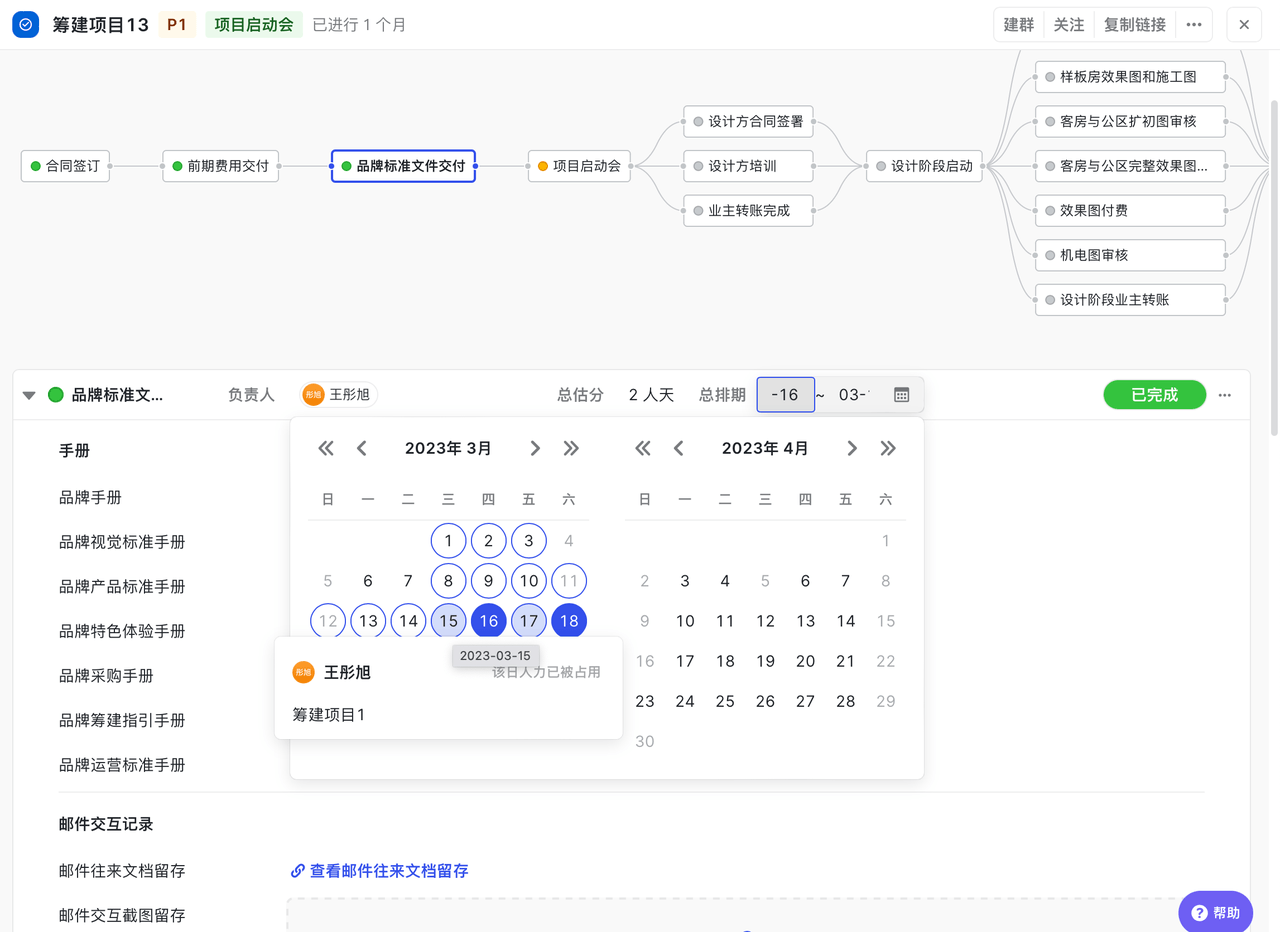Image resolution: width=1280 pixels, height=932 pixels.
Task: Go to previous month in April calendar
Action: pyautogui.click(x=679, y=448)
